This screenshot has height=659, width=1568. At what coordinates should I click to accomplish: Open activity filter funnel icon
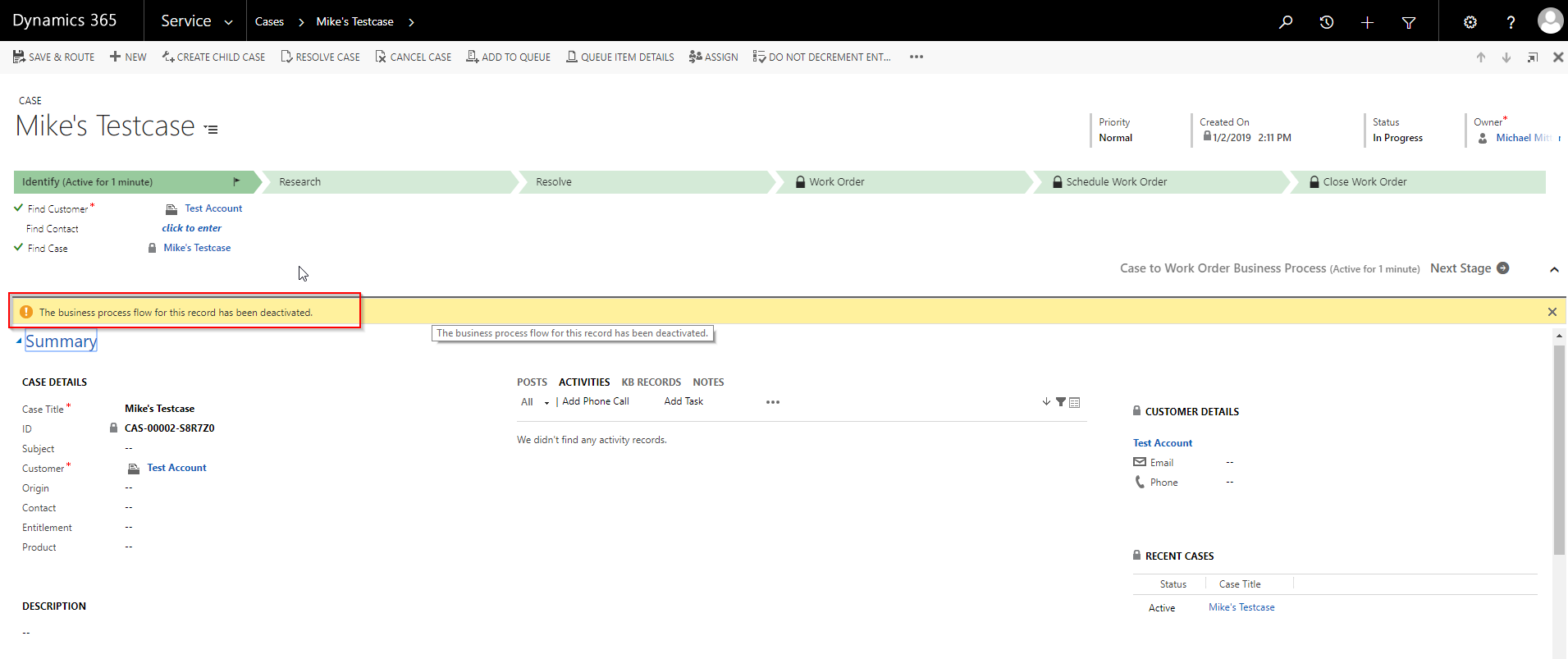click(1061, 402)
